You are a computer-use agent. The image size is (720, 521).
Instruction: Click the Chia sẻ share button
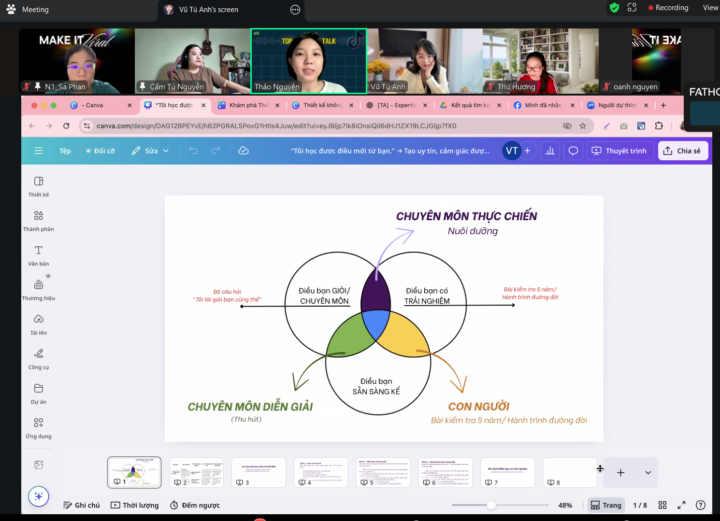[683, 151]
